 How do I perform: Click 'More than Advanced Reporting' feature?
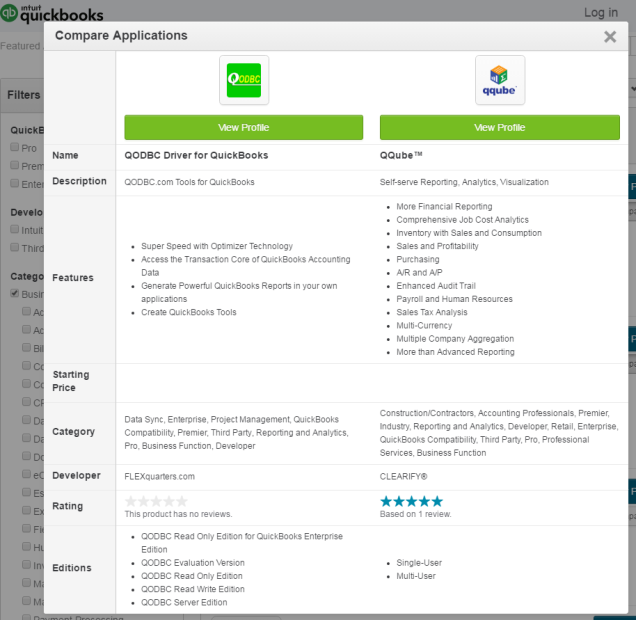[x=456, y=352]
